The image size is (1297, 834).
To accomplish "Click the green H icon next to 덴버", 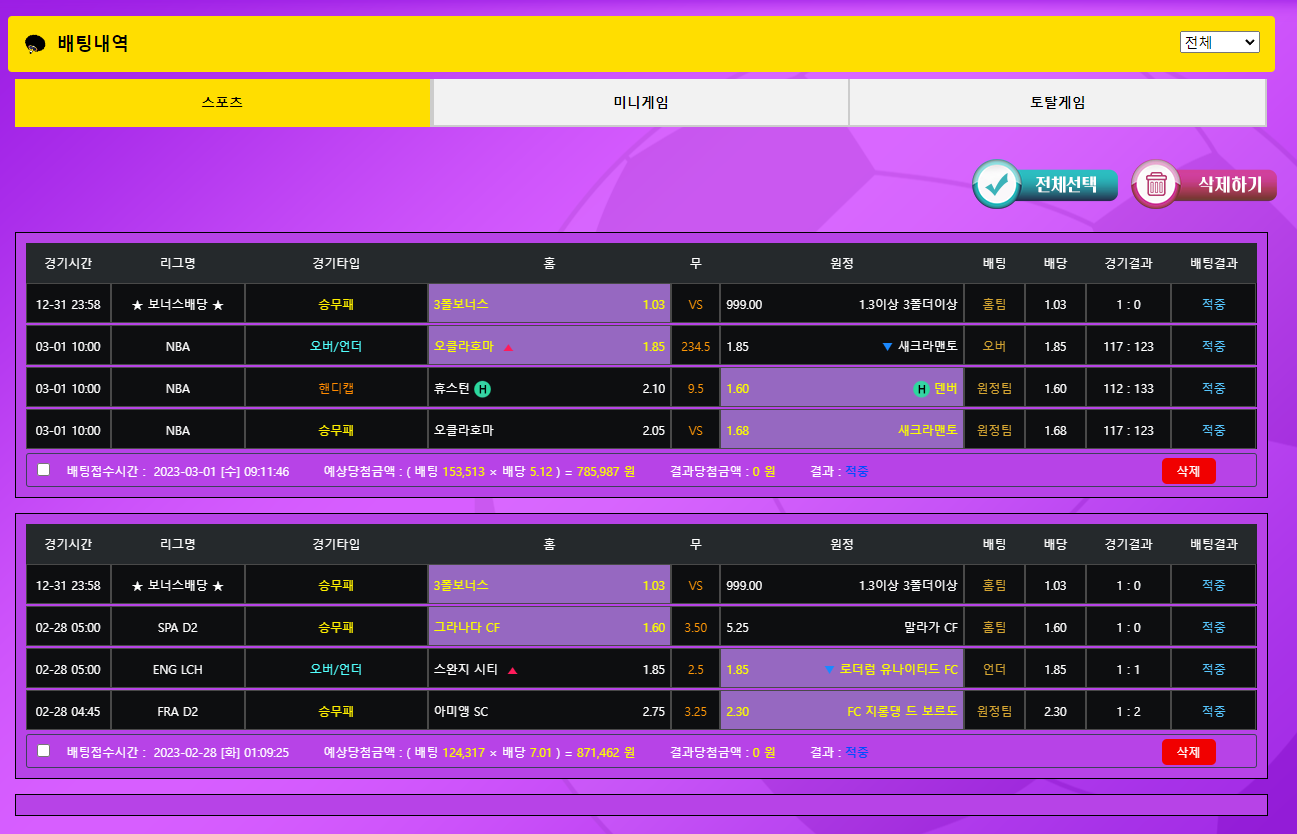I will coord(921,389).
